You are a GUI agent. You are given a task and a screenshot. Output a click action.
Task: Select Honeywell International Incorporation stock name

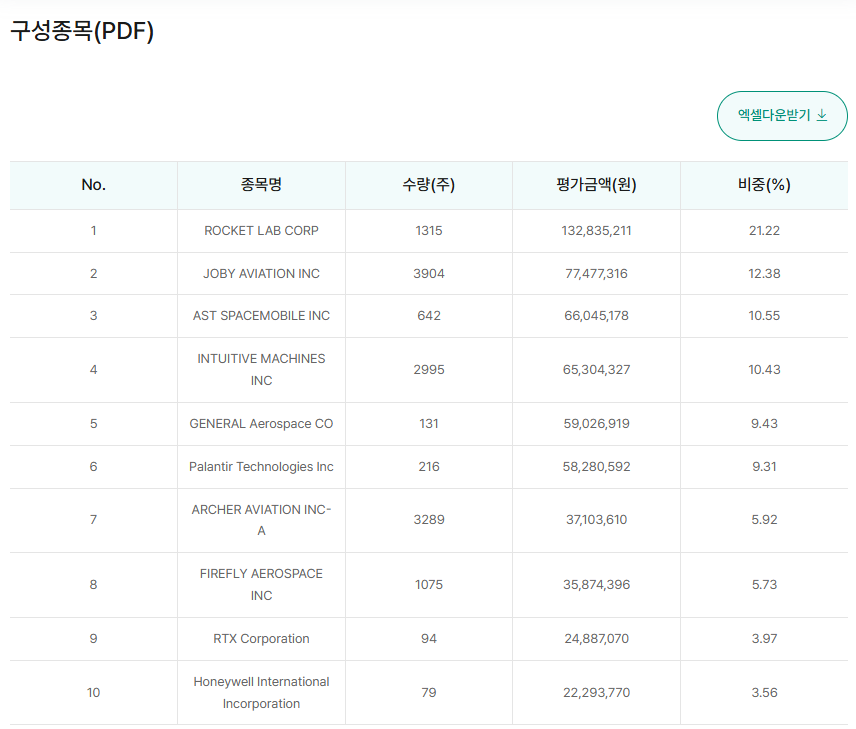tap(261, 693)
